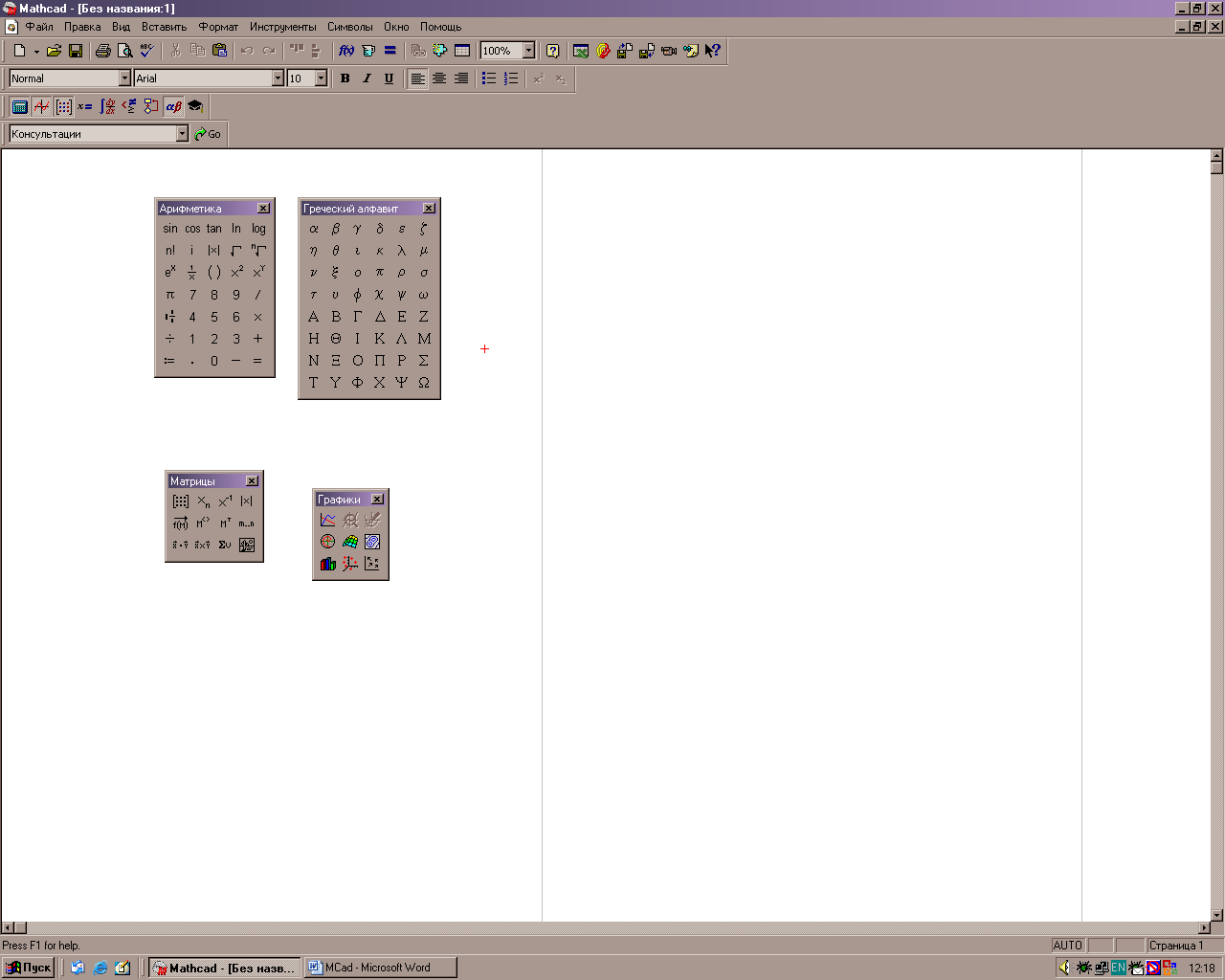Click the matrix transpose Mᵀ icon

click(x=225, y=523)
